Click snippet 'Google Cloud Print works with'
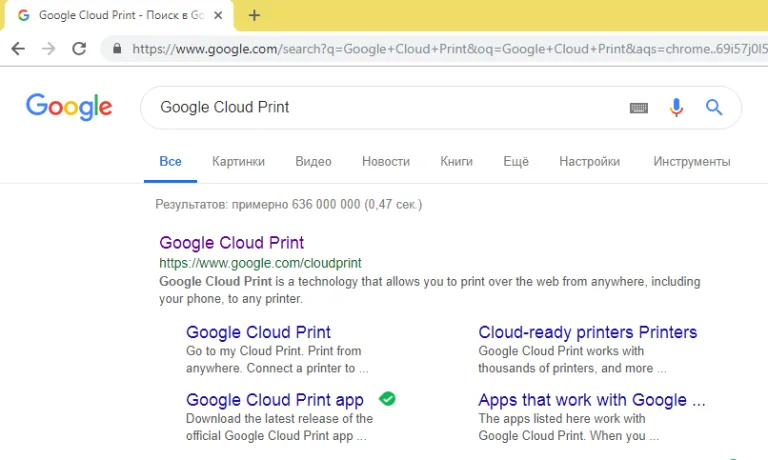This screenshot has height=460, width=768. pos(561,351)
